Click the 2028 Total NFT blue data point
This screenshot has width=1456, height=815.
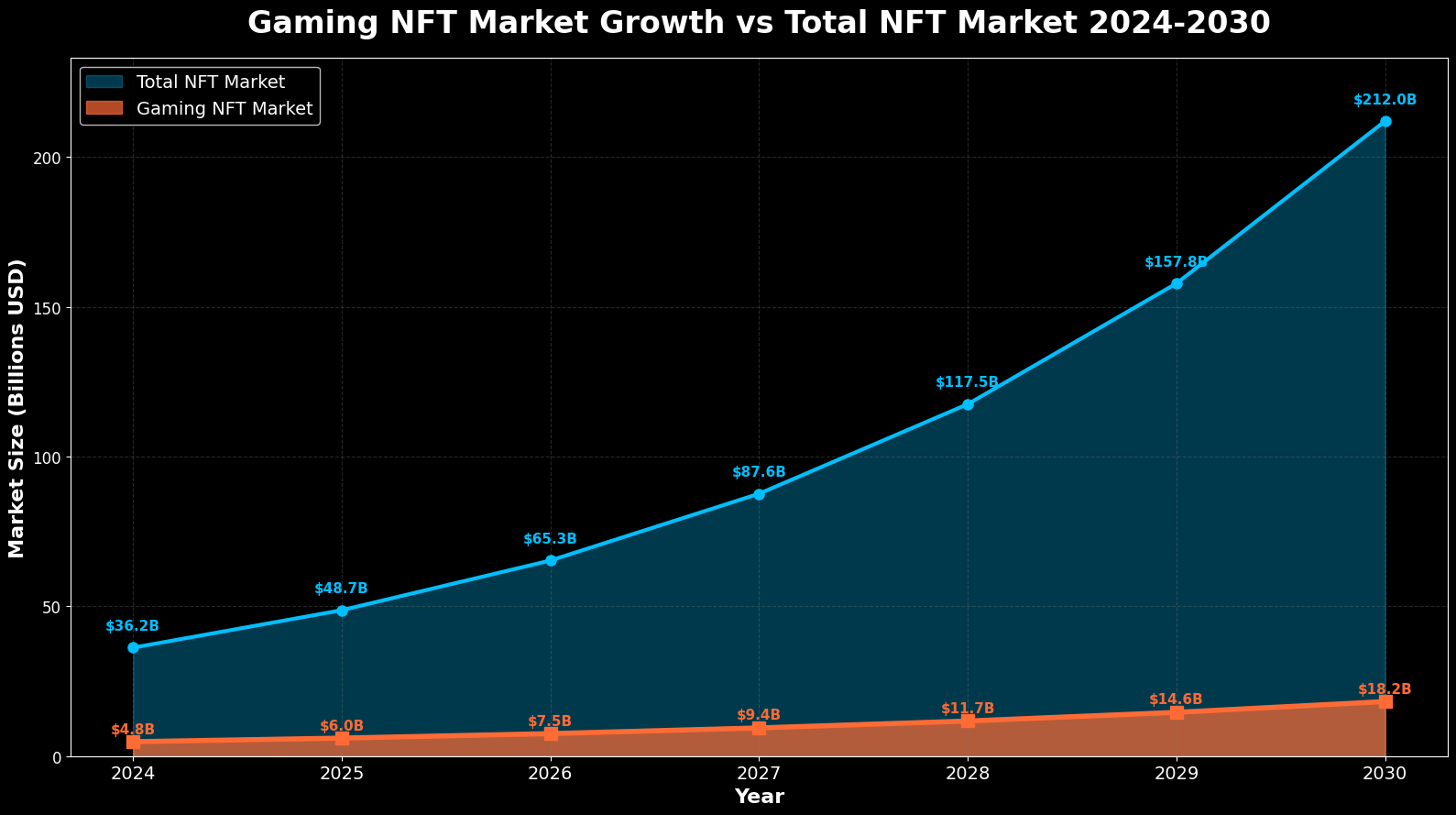coord(968,404)
